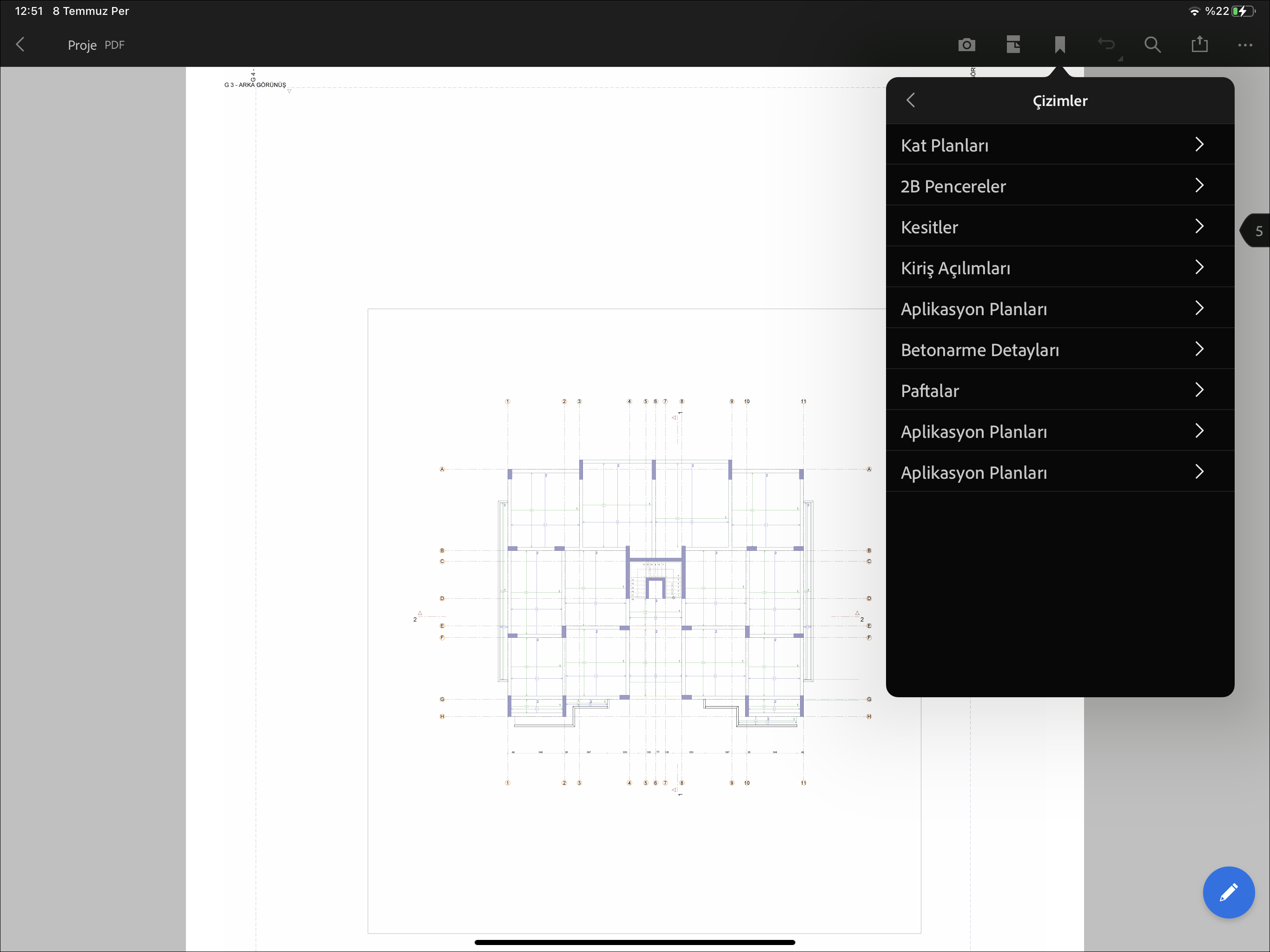Expand the Paftalar chevron arrow
The width and height of the screenshot is (1270, 952).
[x=1199, y=390]
